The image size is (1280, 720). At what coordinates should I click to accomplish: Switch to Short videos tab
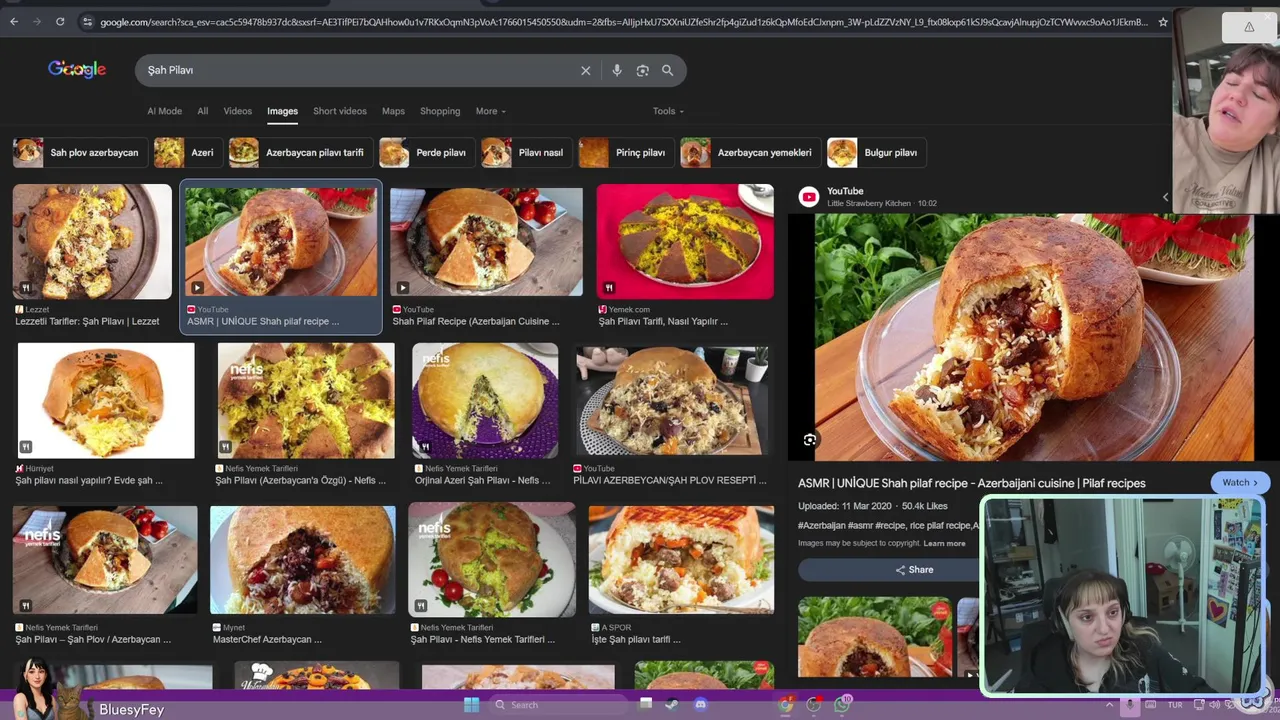[x=340, y=111]
